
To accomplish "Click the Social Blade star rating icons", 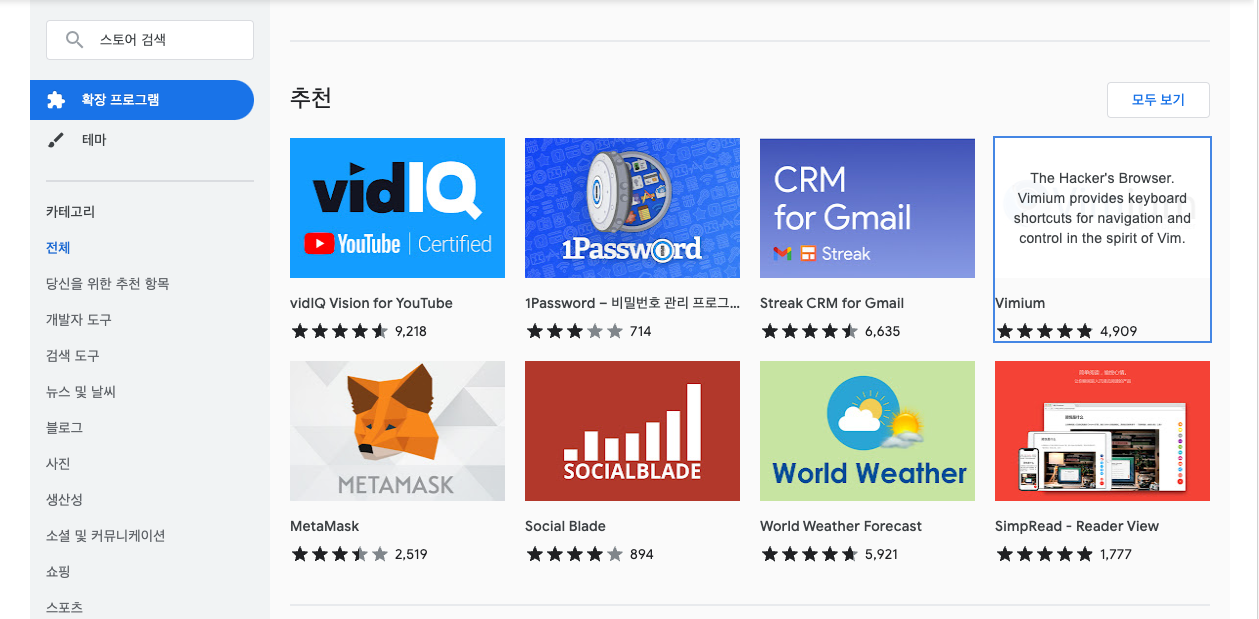I will coord(575,554).
